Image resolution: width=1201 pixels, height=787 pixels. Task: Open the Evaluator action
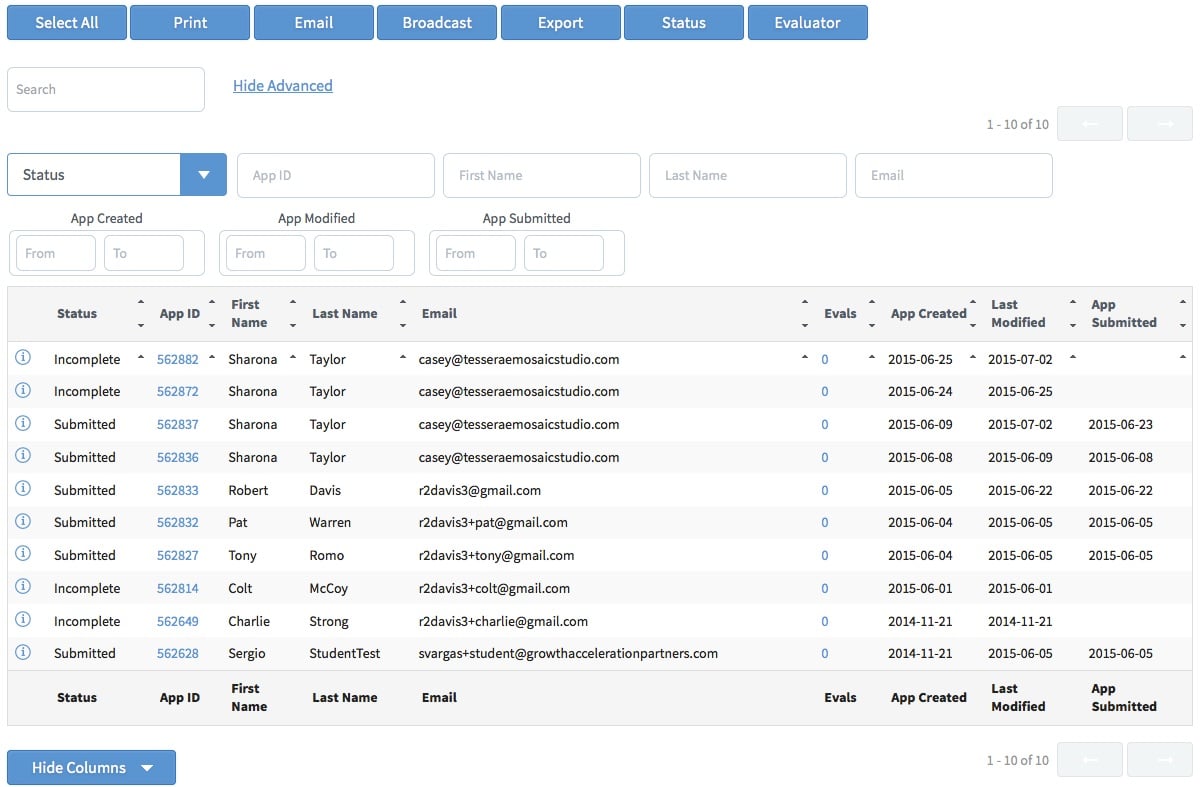coord(808,22)
